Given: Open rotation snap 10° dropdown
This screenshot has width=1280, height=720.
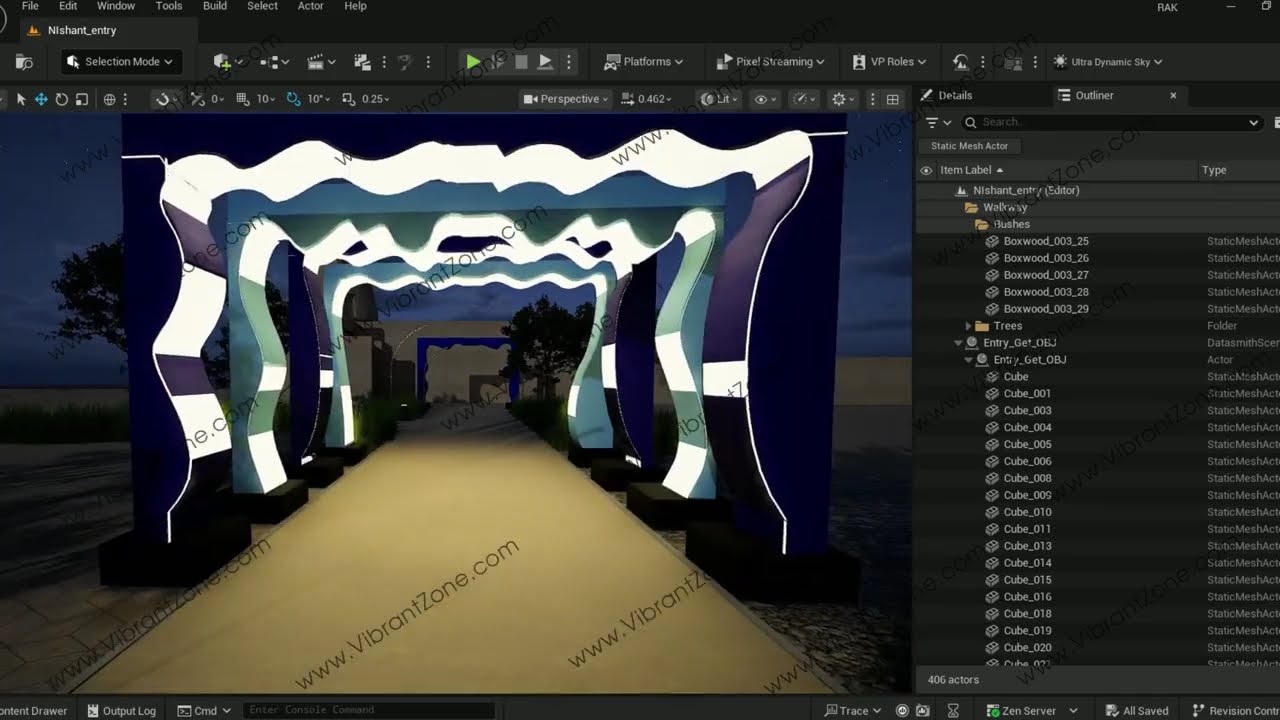Looking at the screenshot, I should (318, 99).
